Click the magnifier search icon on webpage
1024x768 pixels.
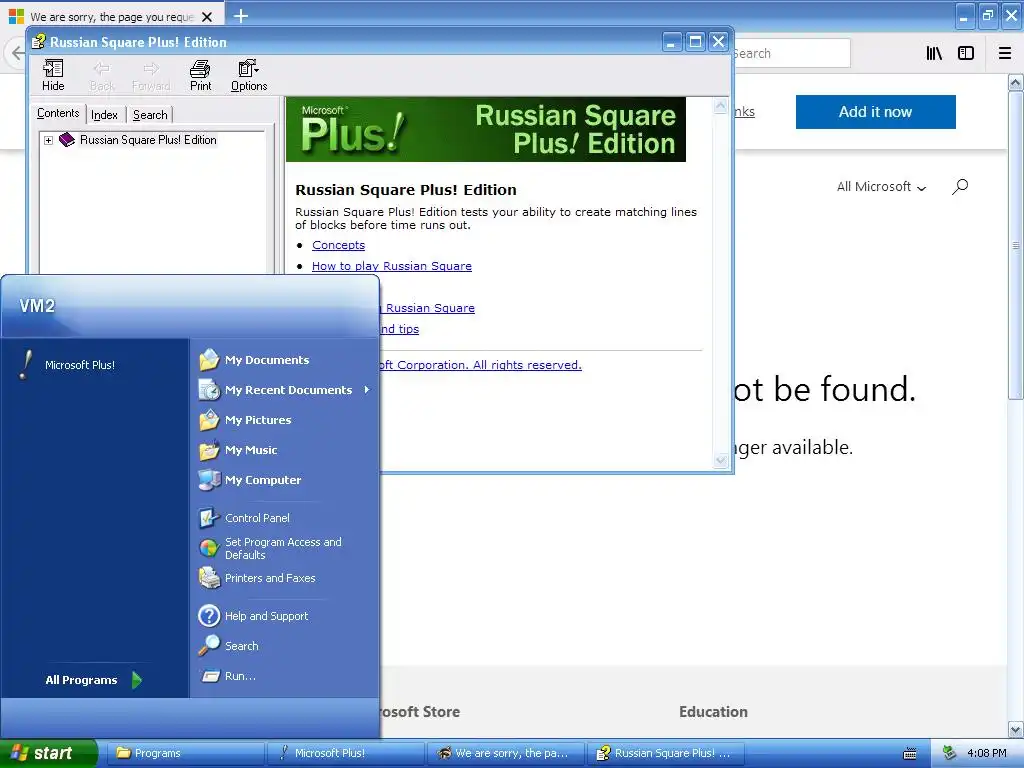[x=959, y=187]
